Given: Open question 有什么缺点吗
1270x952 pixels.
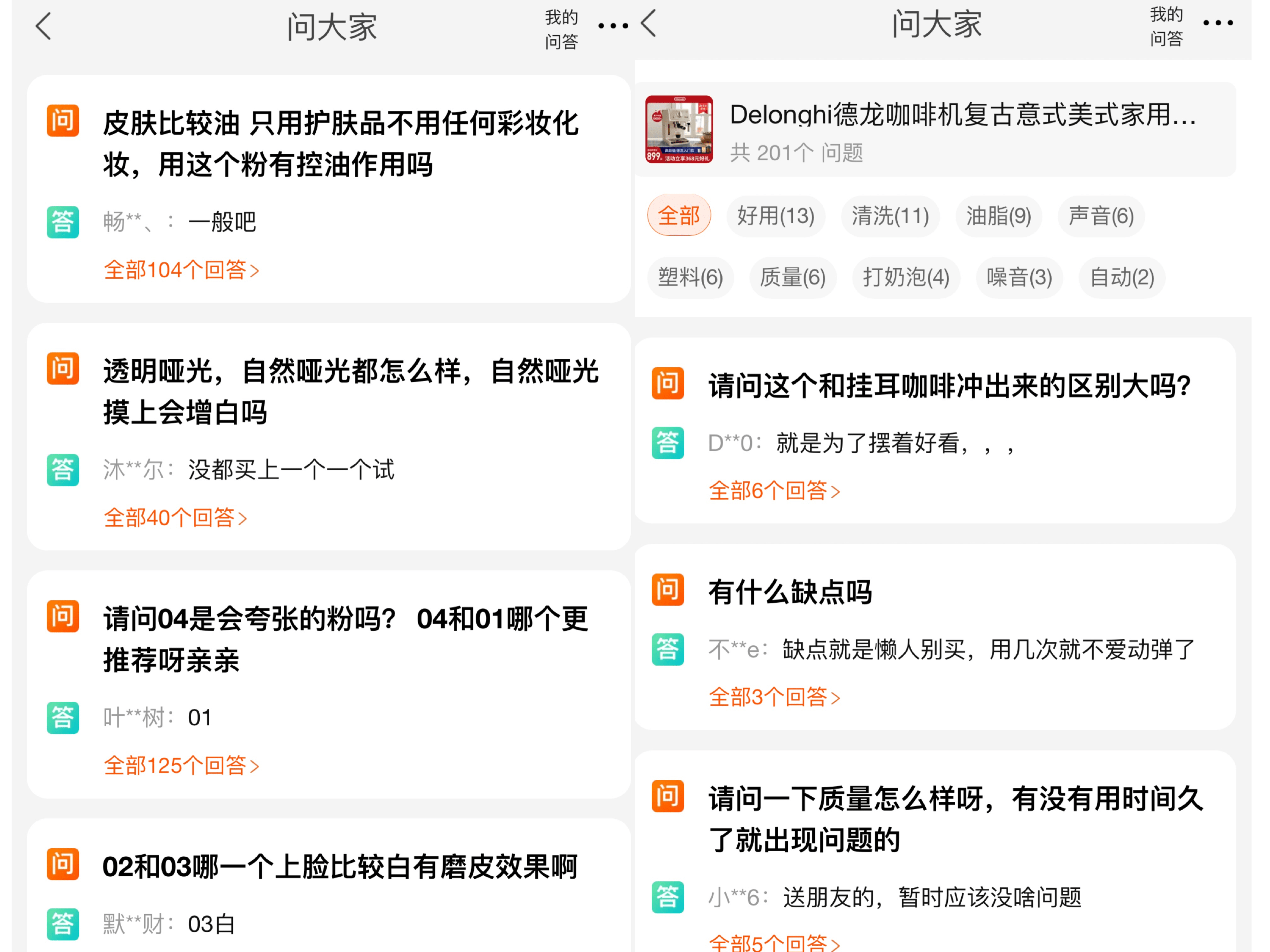Looking at the screenshot, I should (x=790, y=592).
